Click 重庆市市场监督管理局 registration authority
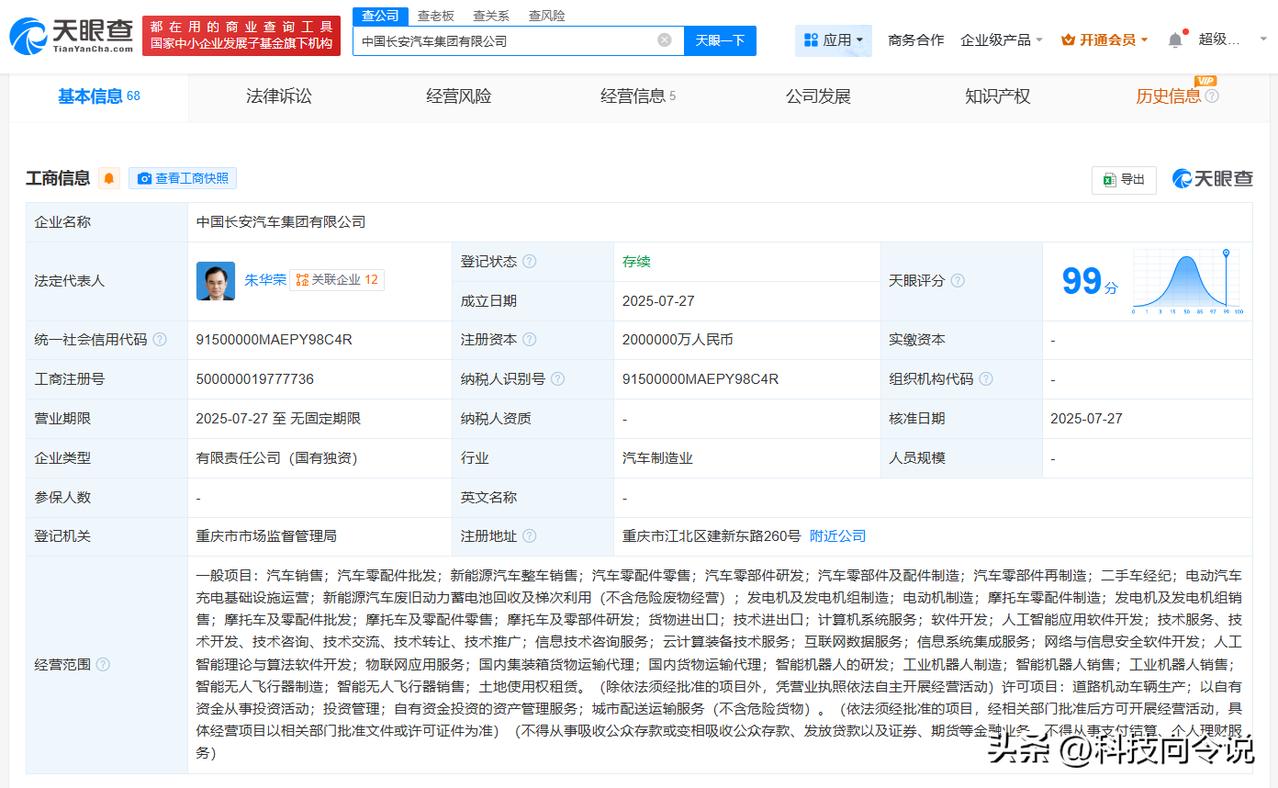1278x788 pixels. pyautogui.click(x=266, y=536)
